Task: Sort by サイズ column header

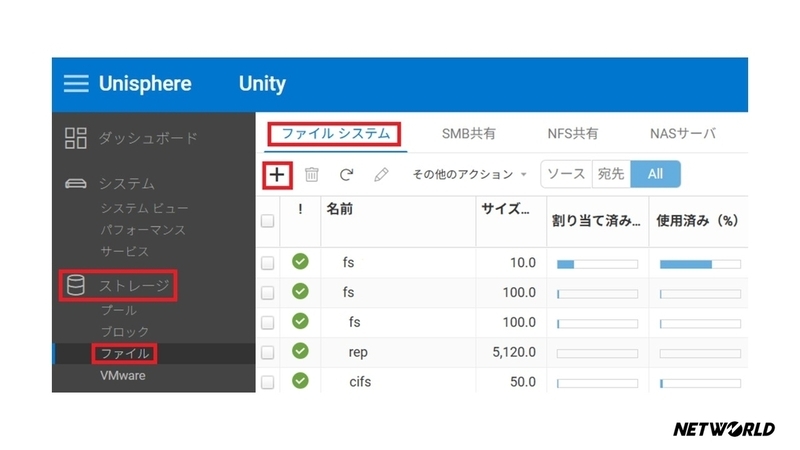Action: (x=505, y=209)
